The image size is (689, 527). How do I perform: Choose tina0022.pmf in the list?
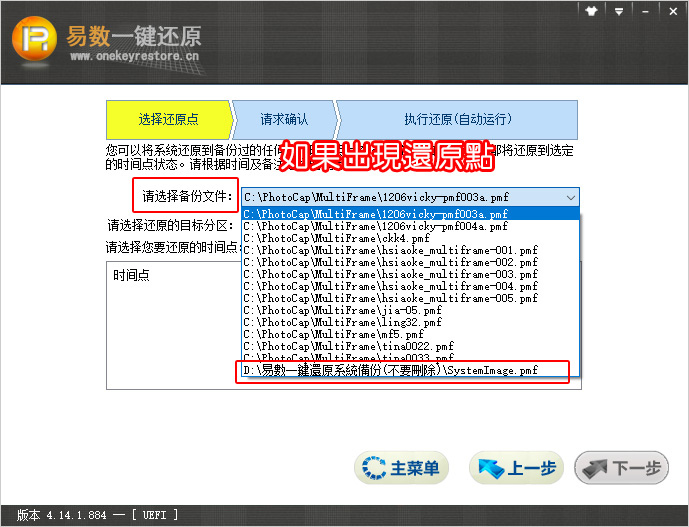pos(410,346)
